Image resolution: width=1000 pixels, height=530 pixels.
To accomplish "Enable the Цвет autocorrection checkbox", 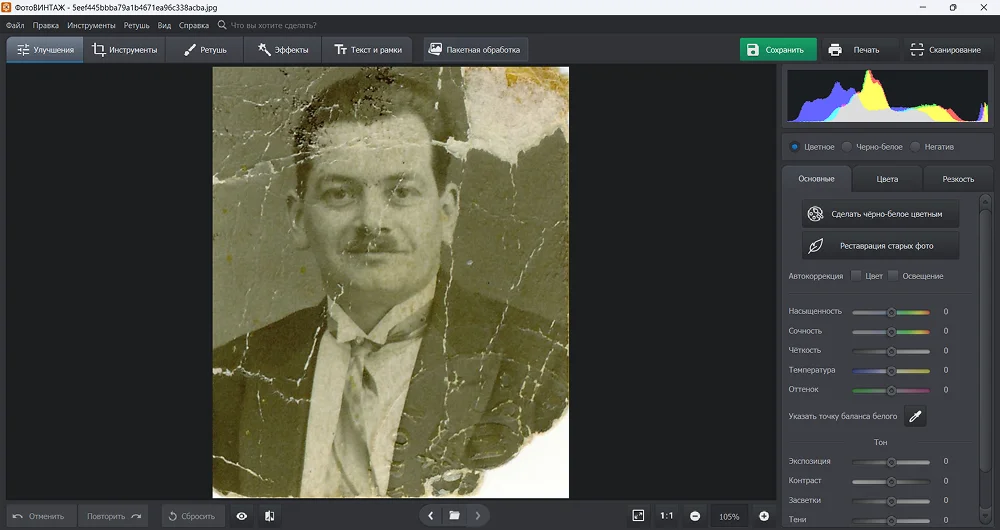I will [x=856, y=276].
